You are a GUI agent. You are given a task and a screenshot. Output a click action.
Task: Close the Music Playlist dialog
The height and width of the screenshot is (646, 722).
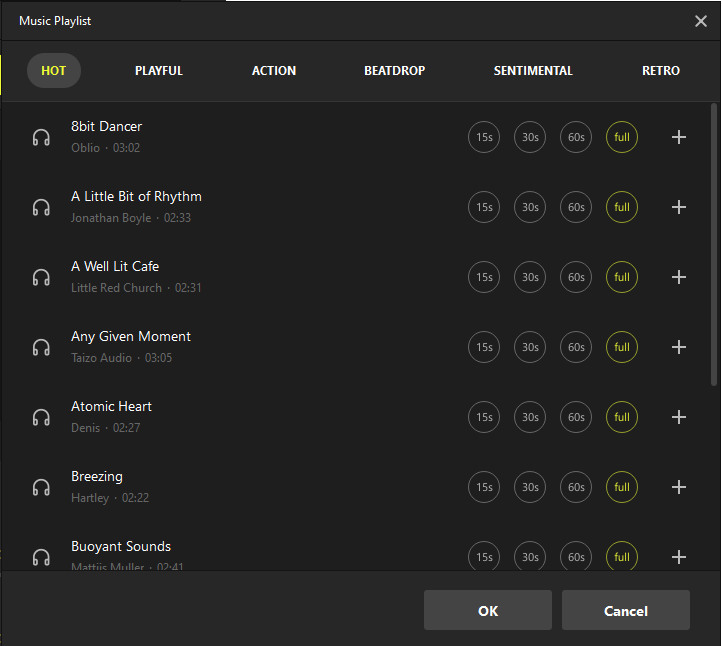pos(701,21)
